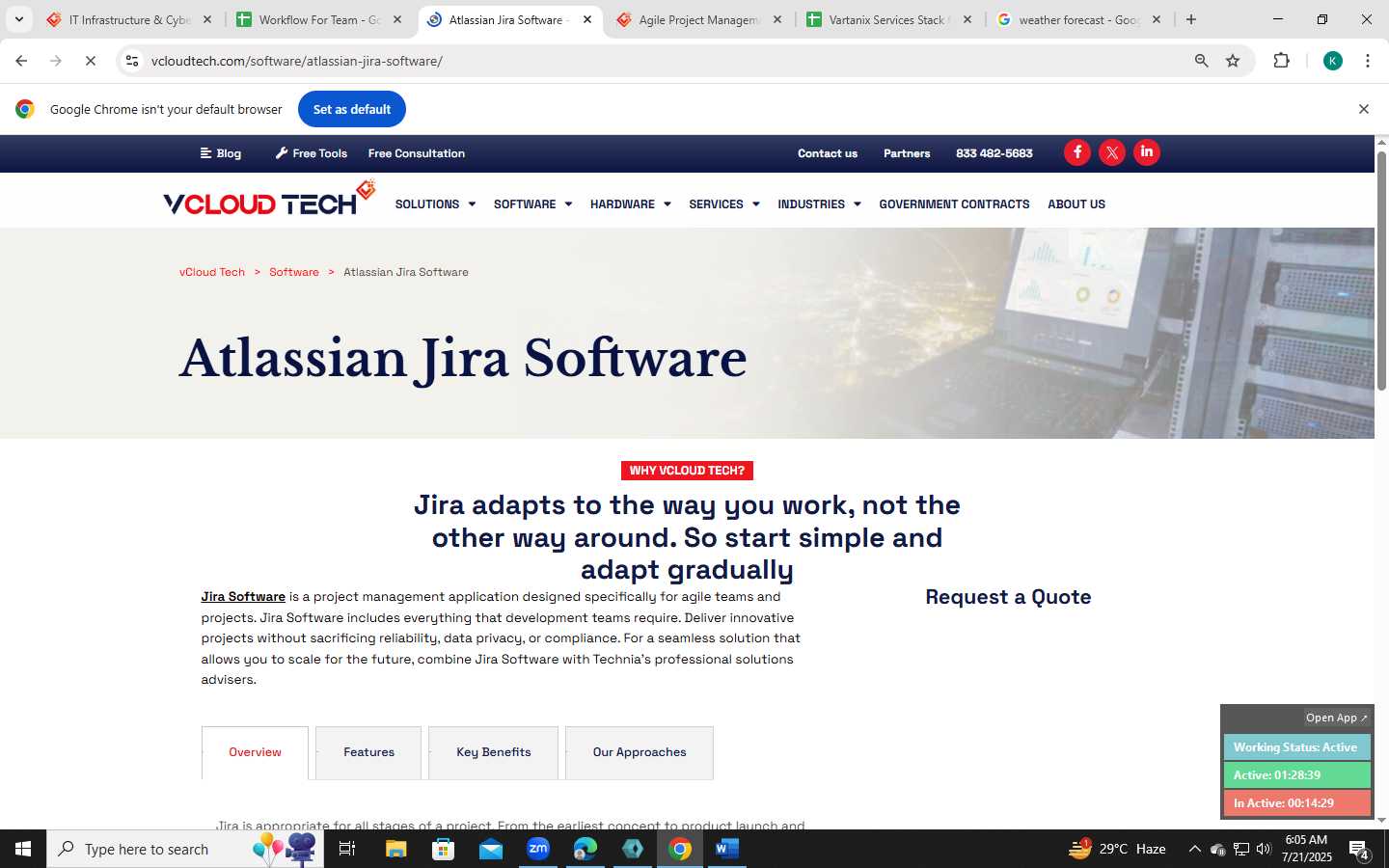Open the Chrome extensions puzzle icon

click(x=1281, y=61)
